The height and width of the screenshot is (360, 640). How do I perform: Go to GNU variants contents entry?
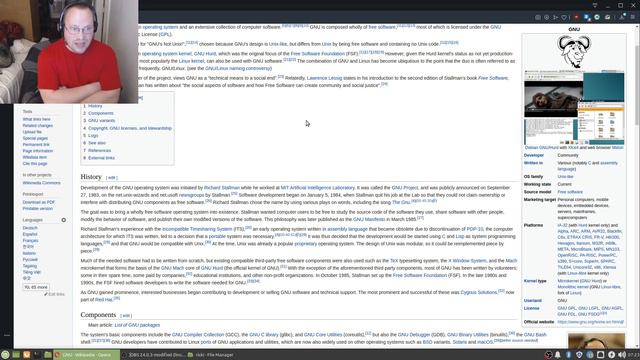[102, 120]
